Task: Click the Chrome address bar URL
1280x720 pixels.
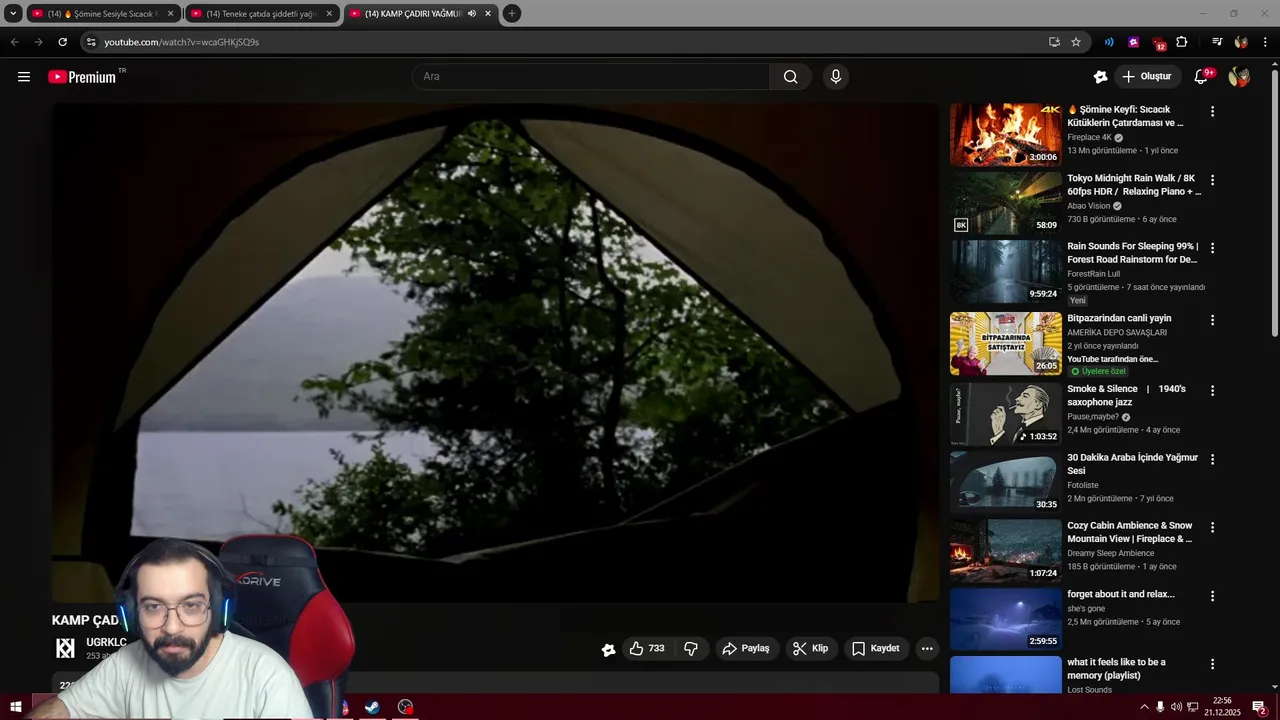Action: click(x=181, y=42)
